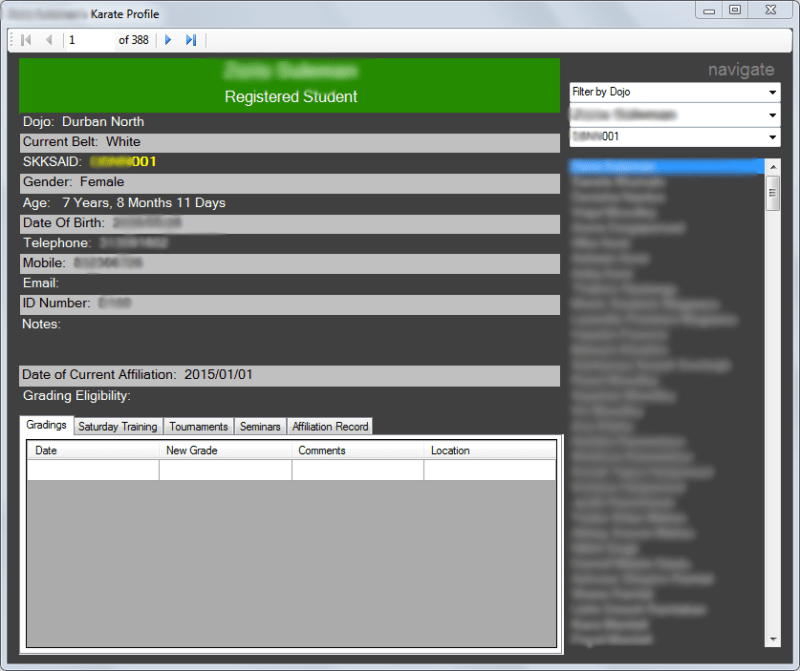Screen dimensions: 800x671
Task: Click the Date column header
Action: [x=93, y=451]
